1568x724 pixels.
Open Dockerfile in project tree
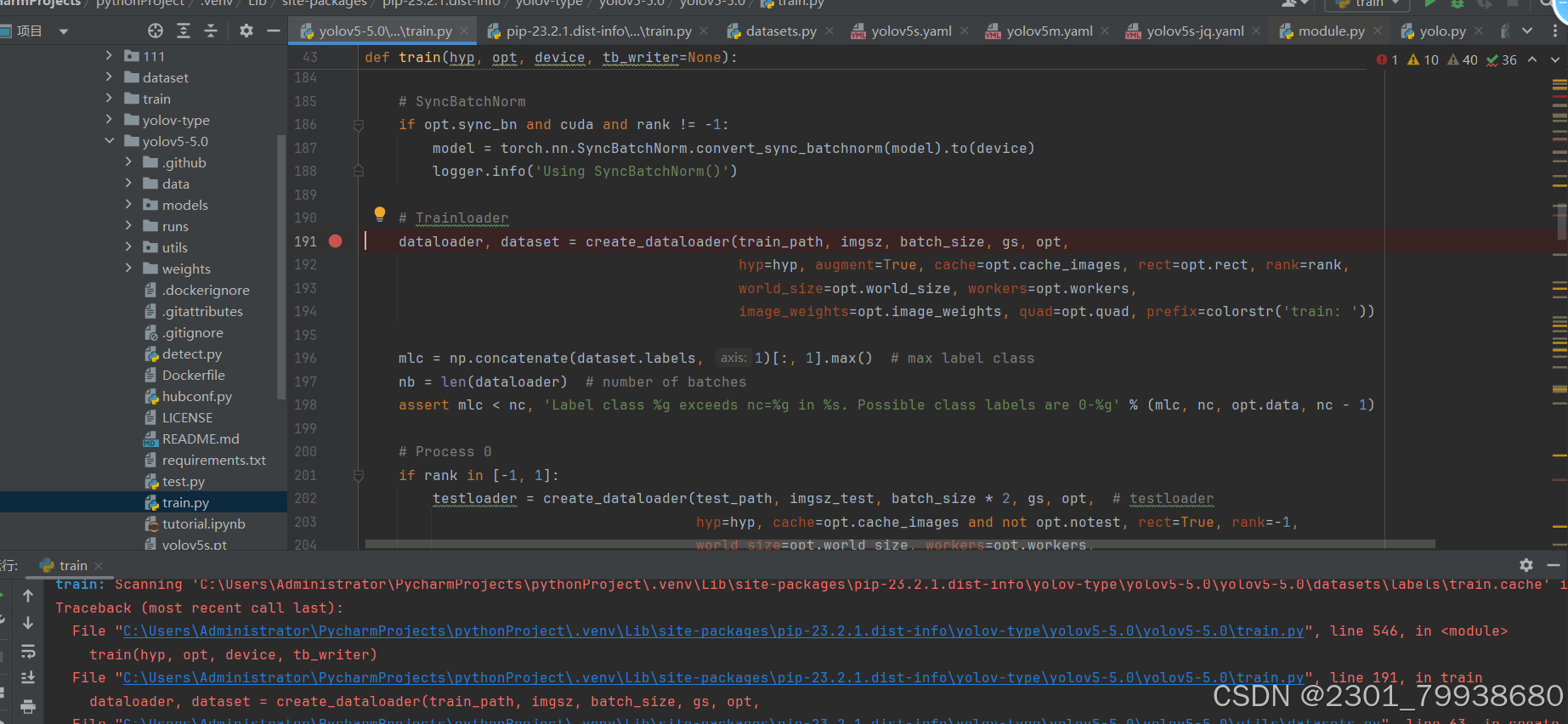point(194,375)
